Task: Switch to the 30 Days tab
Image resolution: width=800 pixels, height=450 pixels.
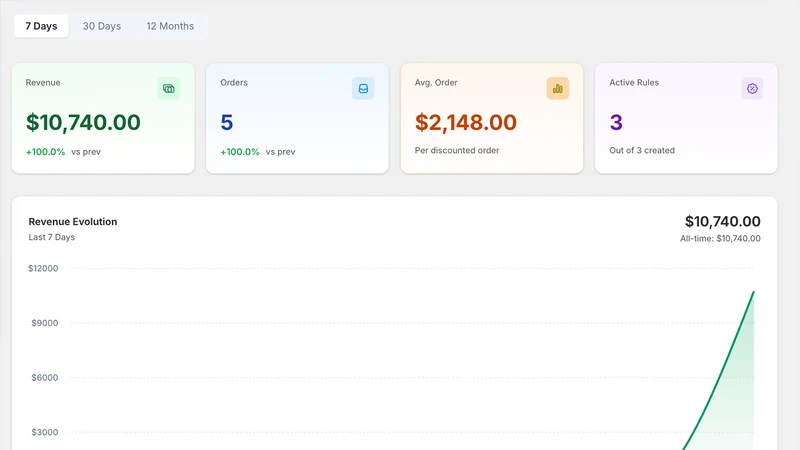Action: (102, 26)
